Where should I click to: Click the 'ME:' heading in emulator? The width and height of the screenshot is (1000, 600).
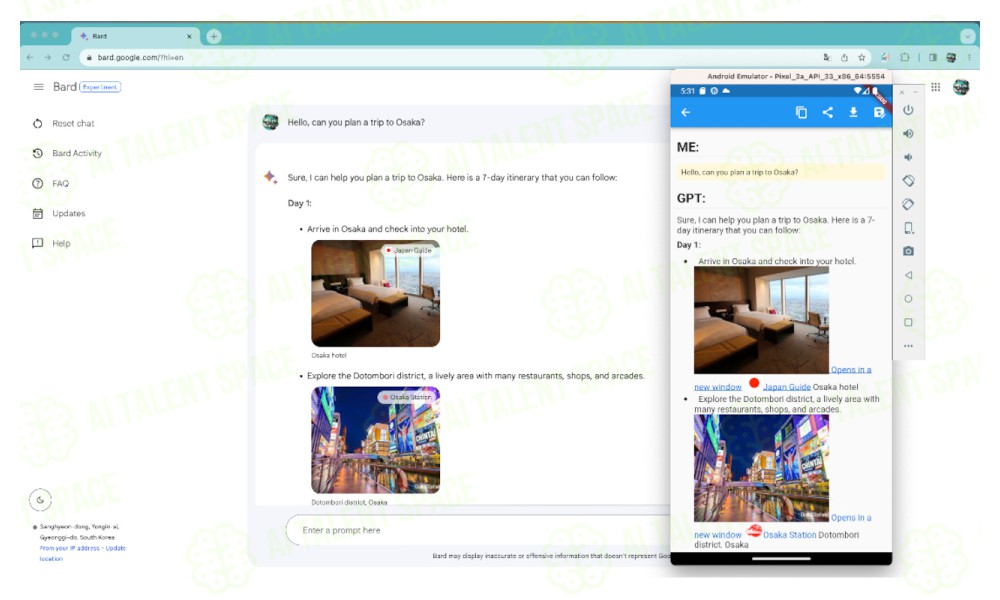tap(688, 147)
